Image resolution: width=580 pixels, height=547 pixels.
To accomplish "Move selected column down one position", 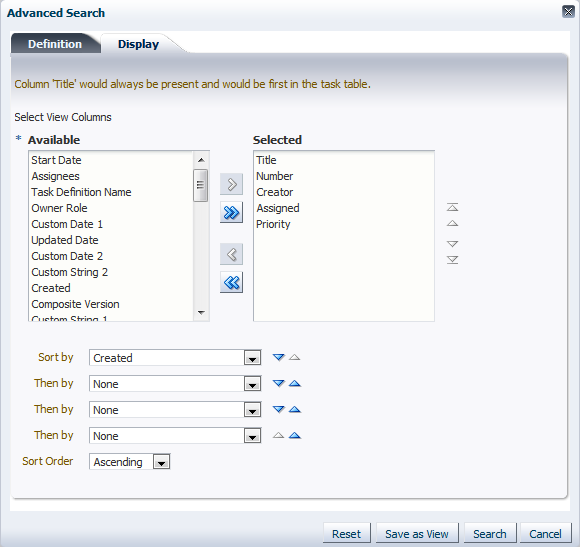I will pyautogui.click(x=452, y=244).
